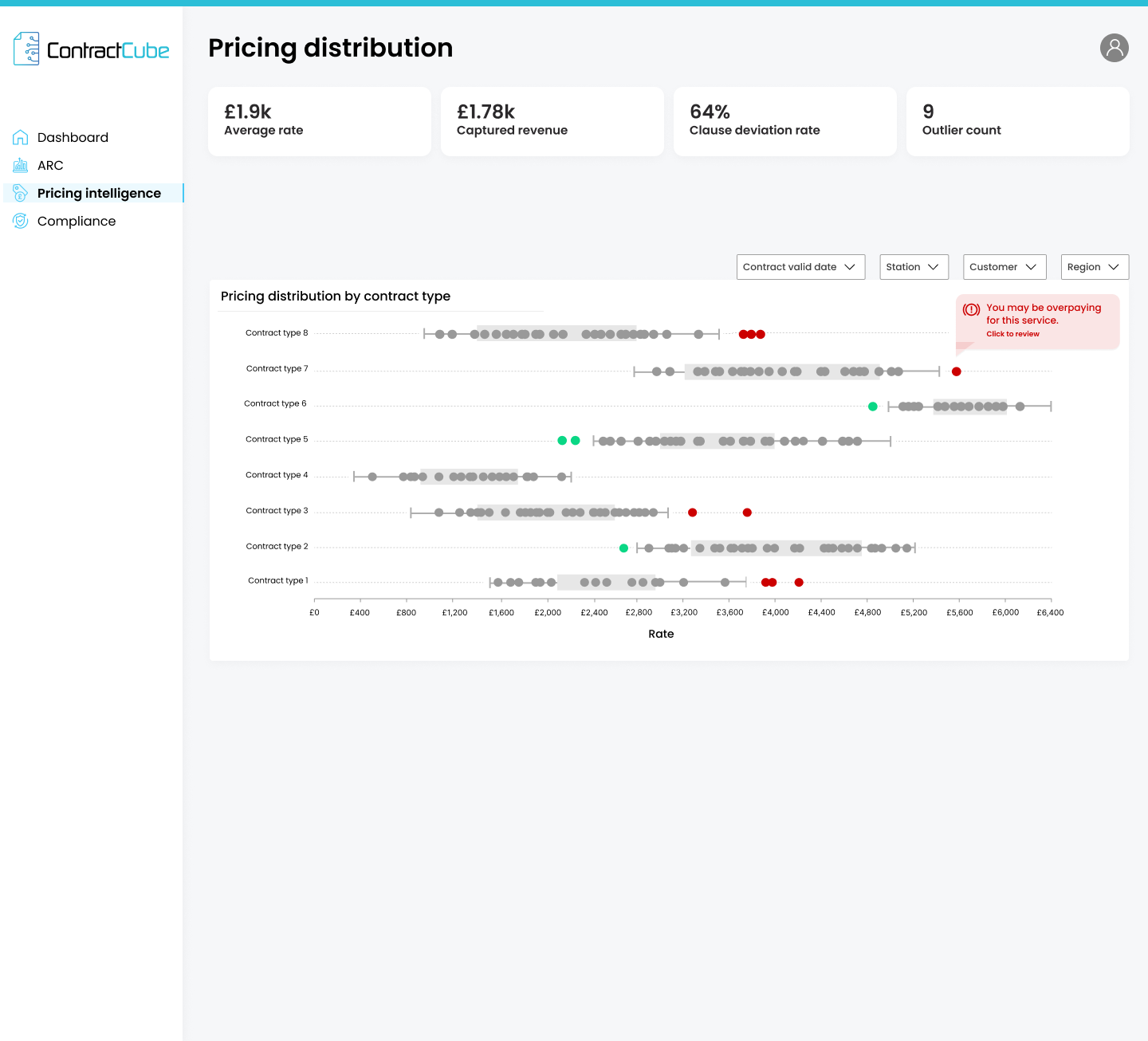
Task: Select the Outlier count card
Action: tap(1018, 121)
